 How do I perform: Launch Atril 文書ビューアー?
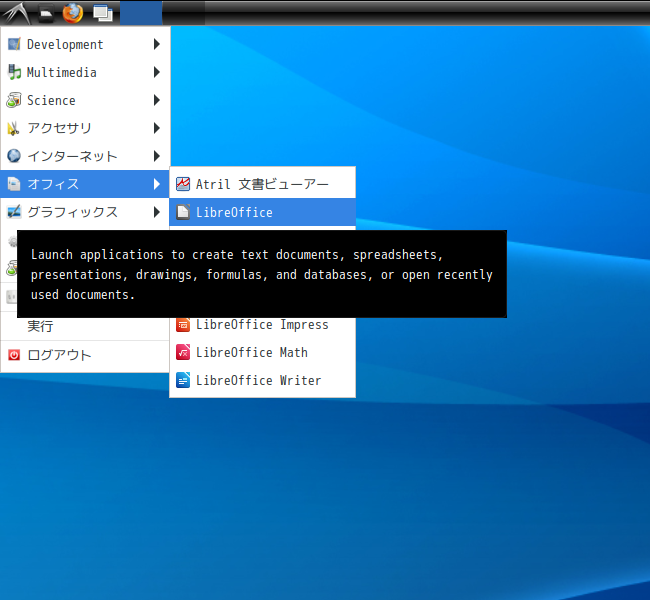262,184
